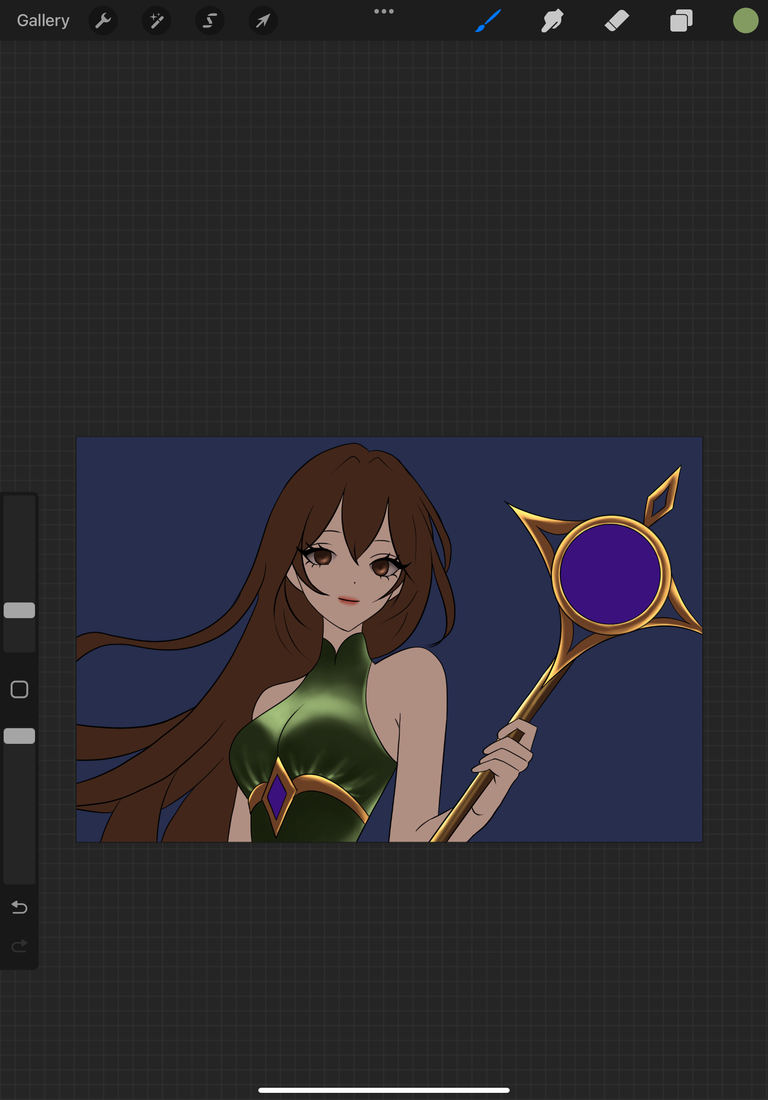
Task: Open the Adjustments magic wand menu
Action: pyautogui.click(x=156, y=20)
